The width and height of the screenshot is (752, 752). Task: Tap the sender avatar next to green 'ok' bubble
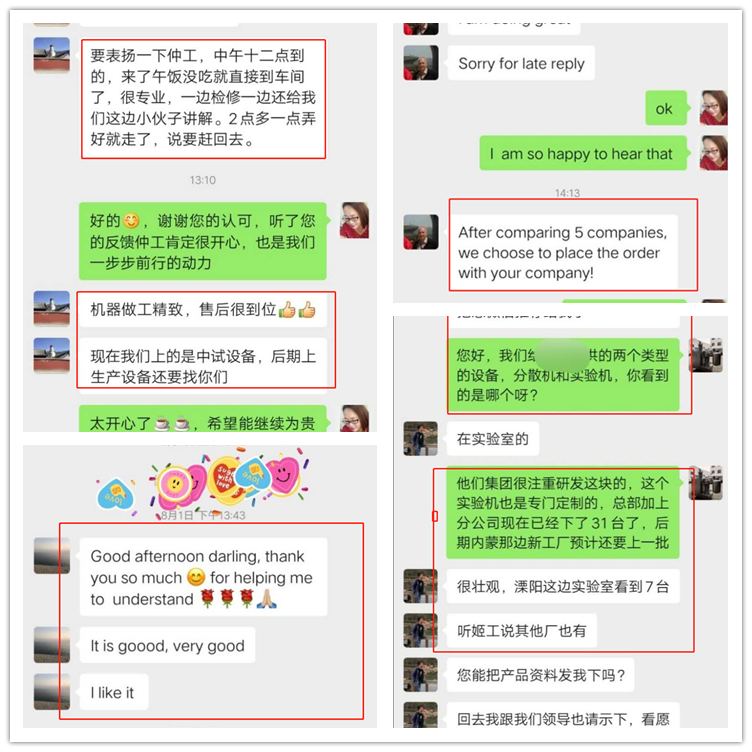coord(714,108)
